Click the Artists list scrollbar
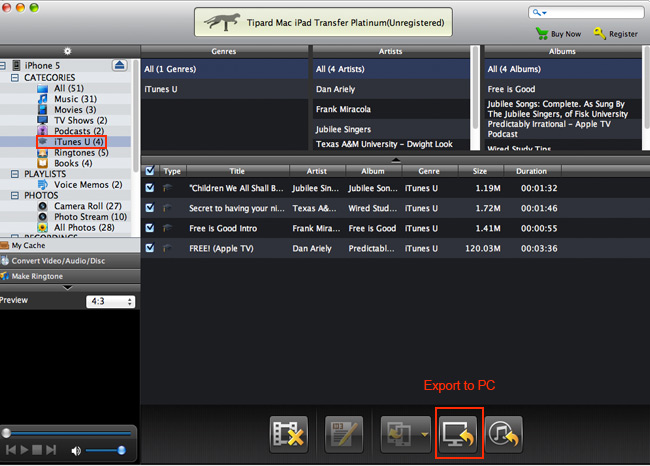Screen dimensions: 650x466 point(475,88)
